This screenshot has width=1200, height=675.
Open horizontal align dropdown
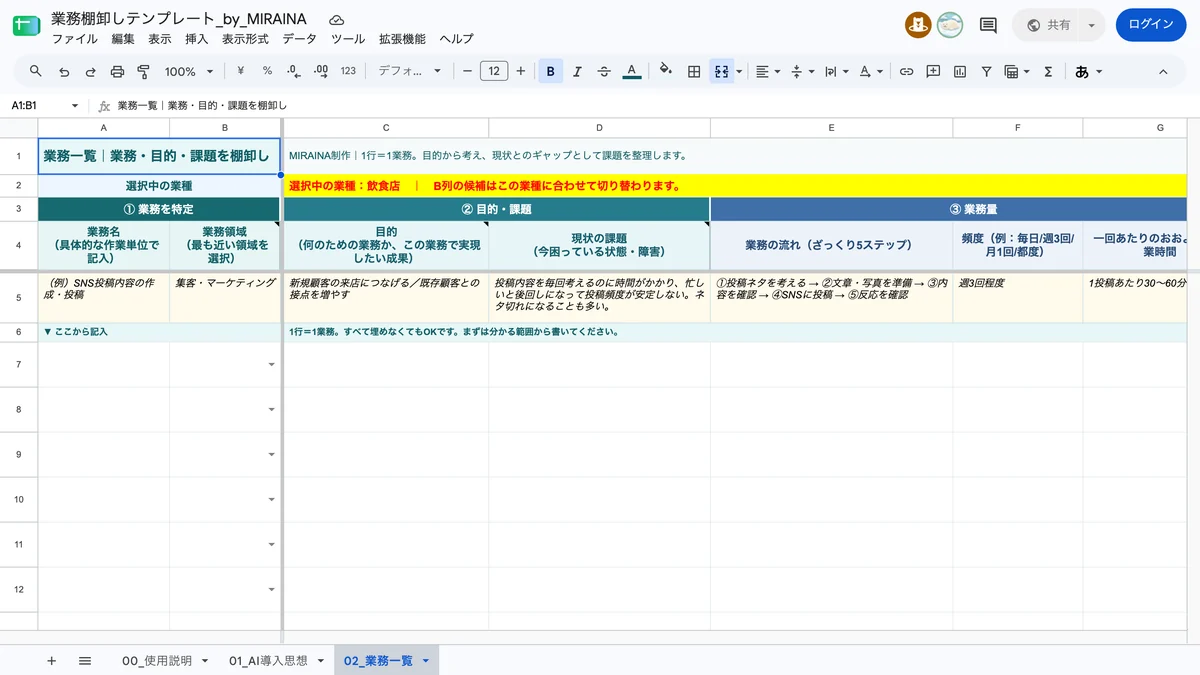pos(768,71)
